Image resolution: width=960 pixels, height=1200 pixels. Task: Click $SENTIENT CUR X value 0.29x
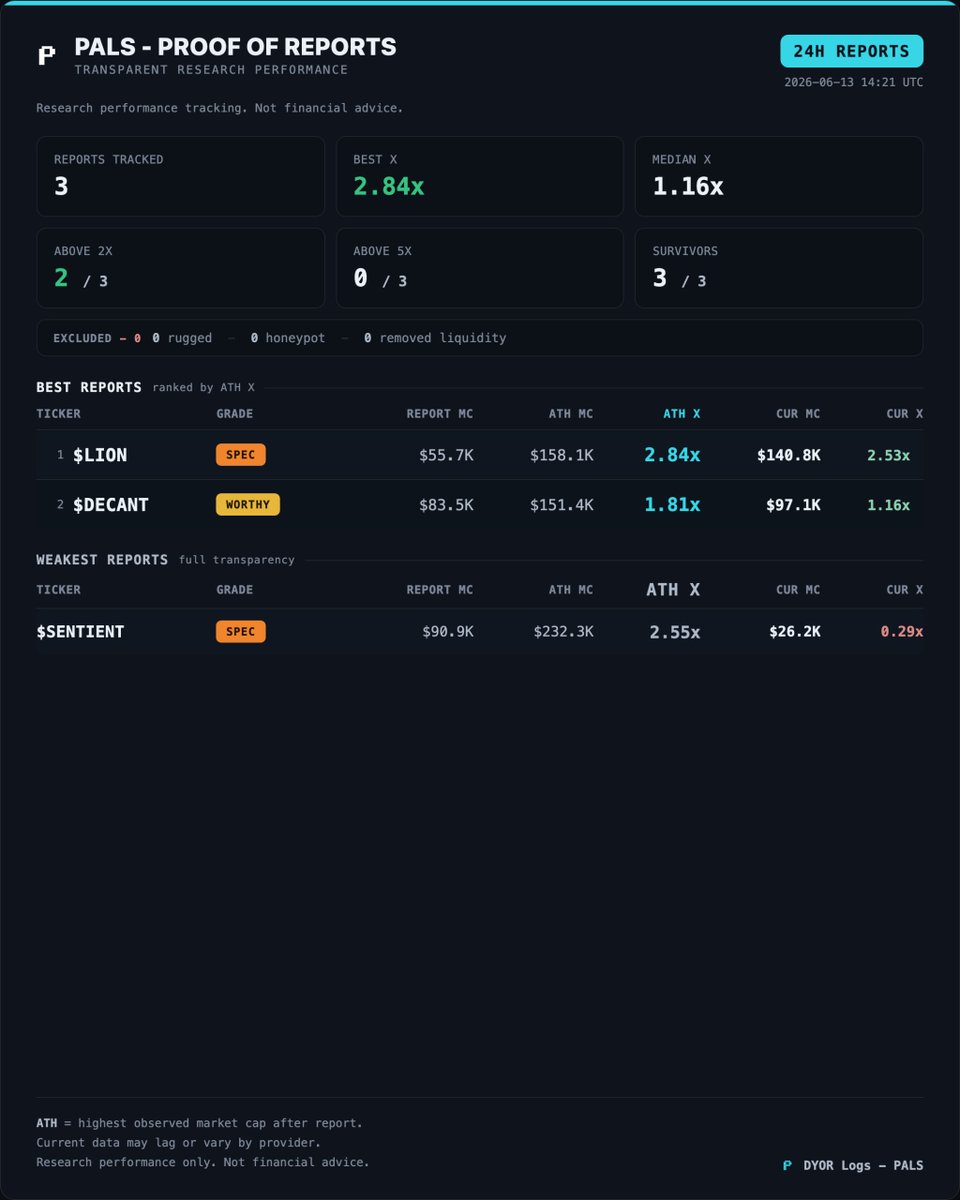902,632
